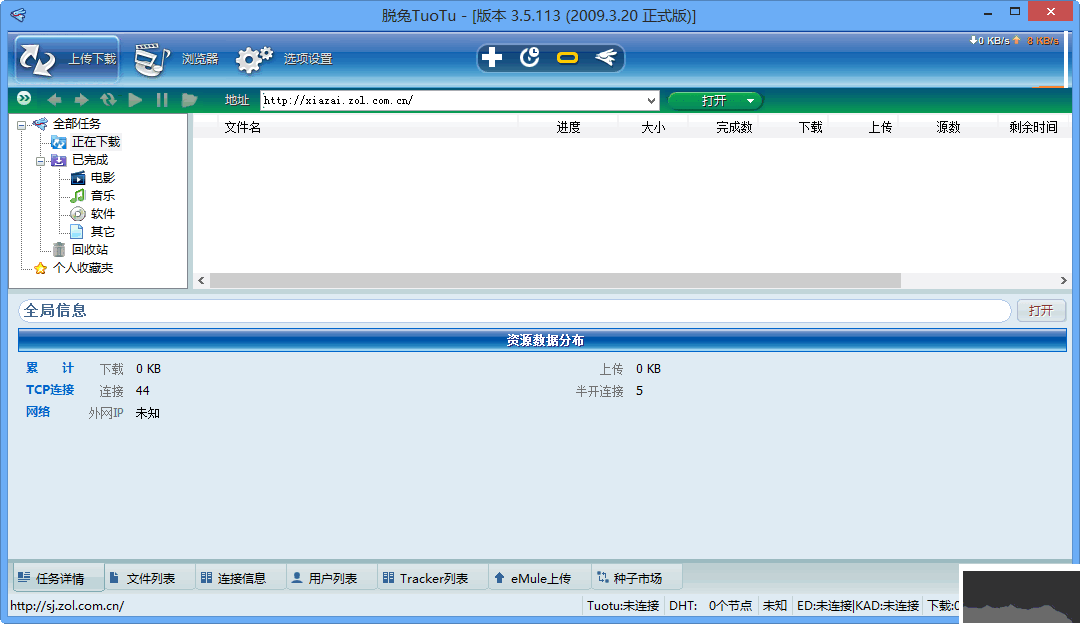
Task: Click the ED:未连接|KAD:未连接 status entry
Action: coord(858,606)
